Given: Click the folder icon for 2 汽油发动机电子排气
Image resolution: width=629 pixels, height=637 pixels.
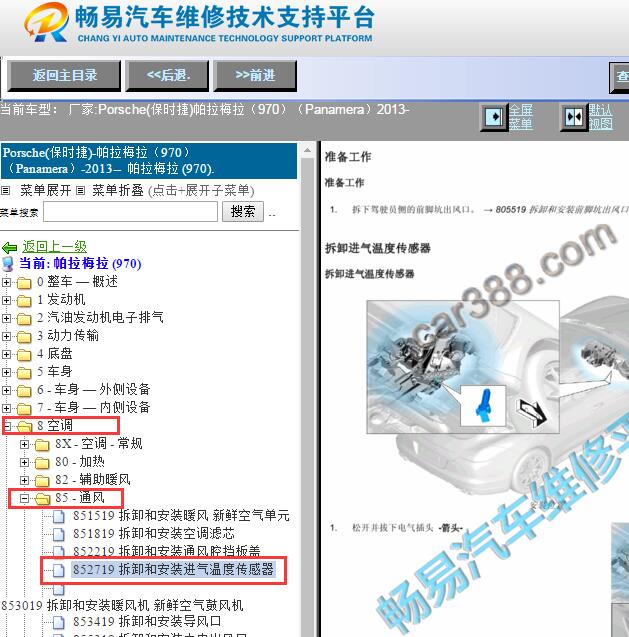Looking at the screenshot, I should [24, 318].
